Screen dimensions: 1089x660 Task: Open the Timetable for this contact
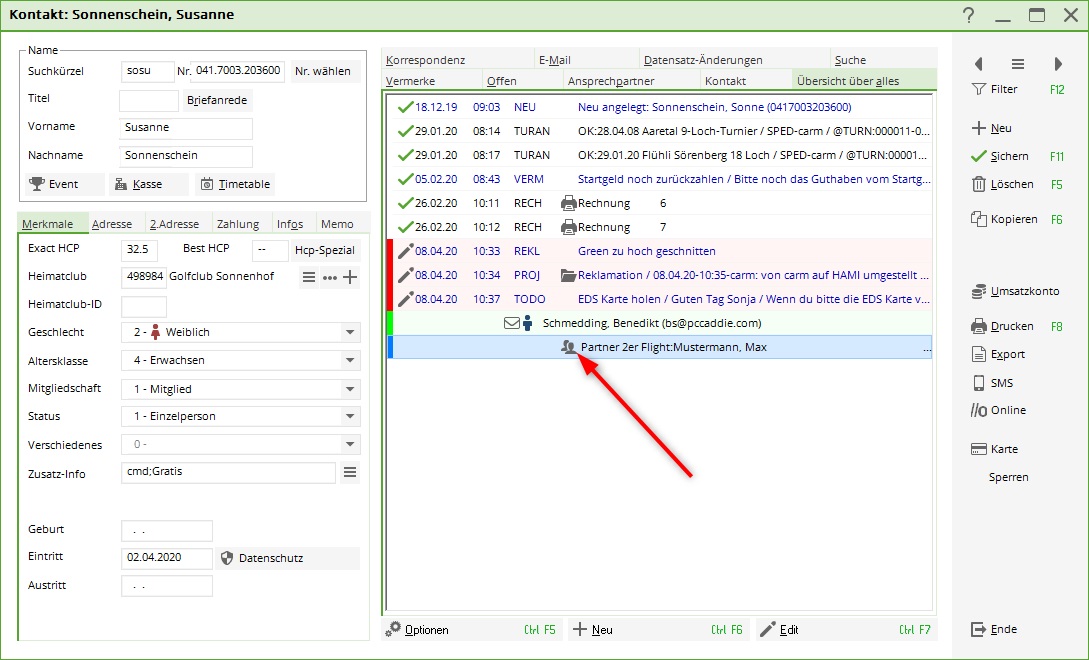tap(234, 184)
